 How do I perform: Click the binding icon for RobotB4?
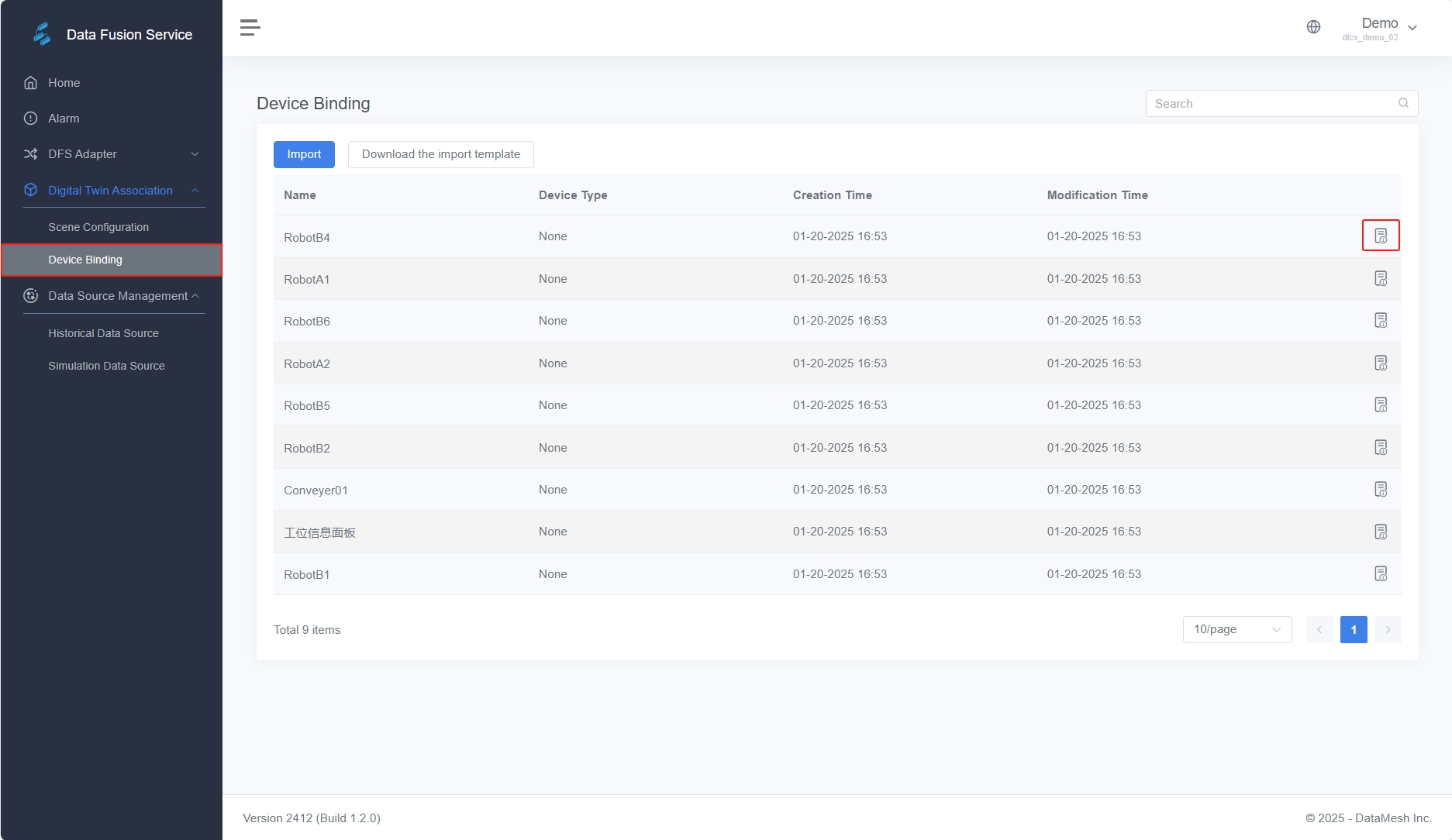click(1381, 236)
